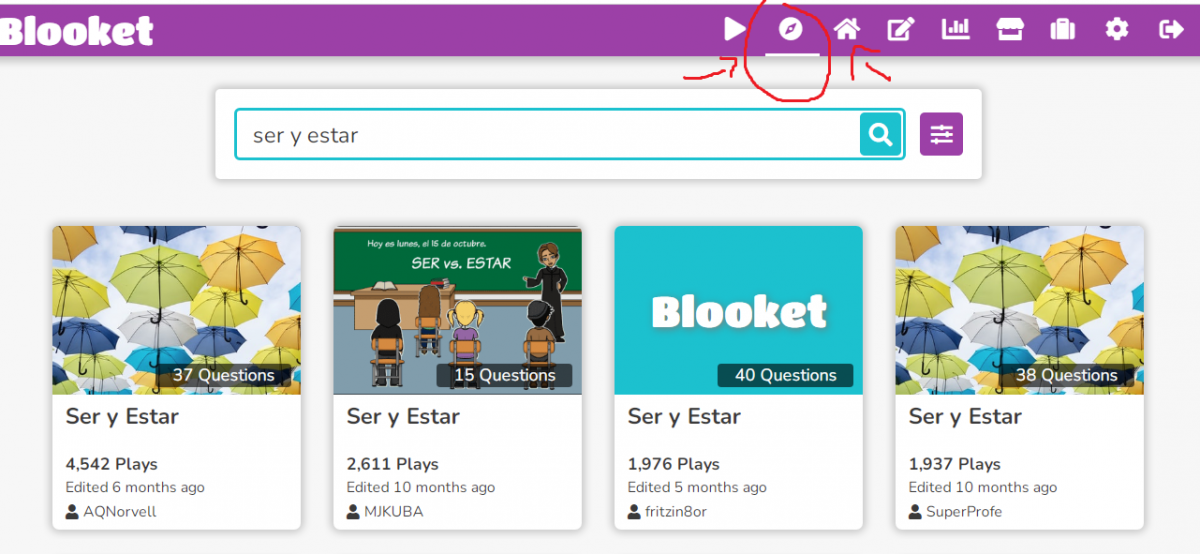
Task: Click the Blooket logo
Action: [x=76, y=30]
